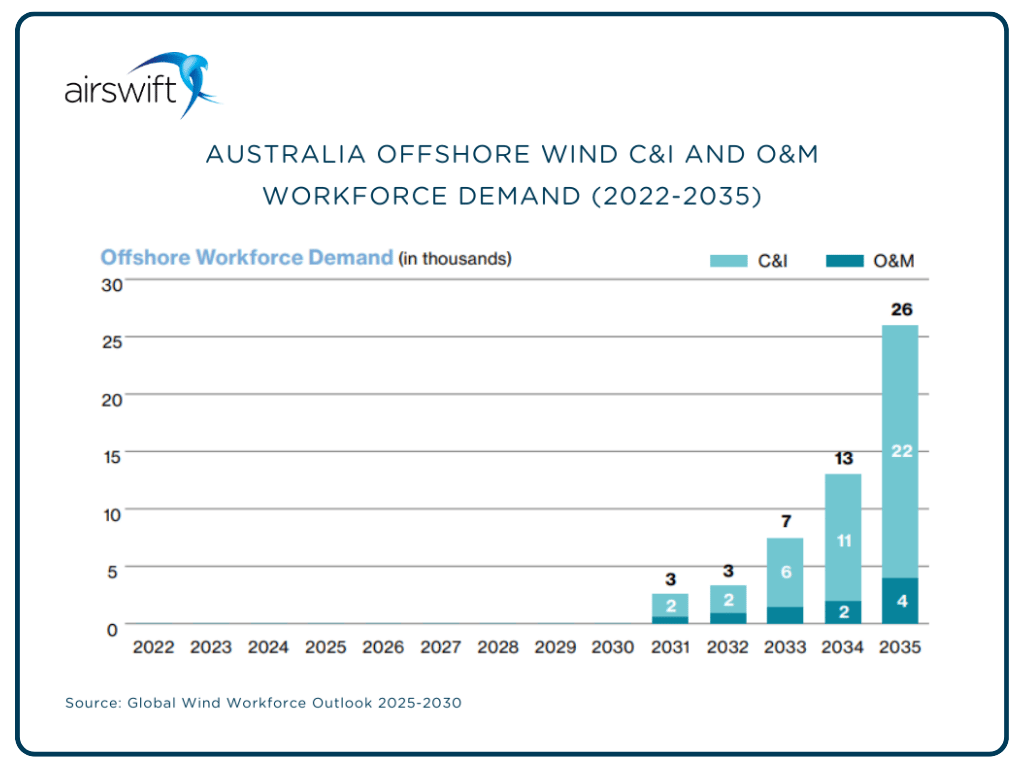This screenshot has width=1024, height=768.
Task: Select the value label 26 above 2035
Action: click(901, 308)
